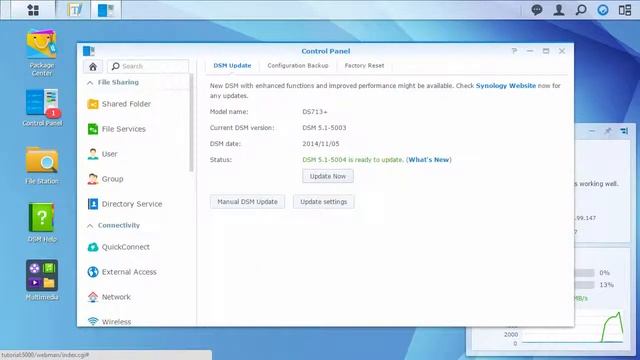This screenshot has width=640, height=360.
Task: Open the DSM Main Menu grid icon
Action: [x=33, y=10]
